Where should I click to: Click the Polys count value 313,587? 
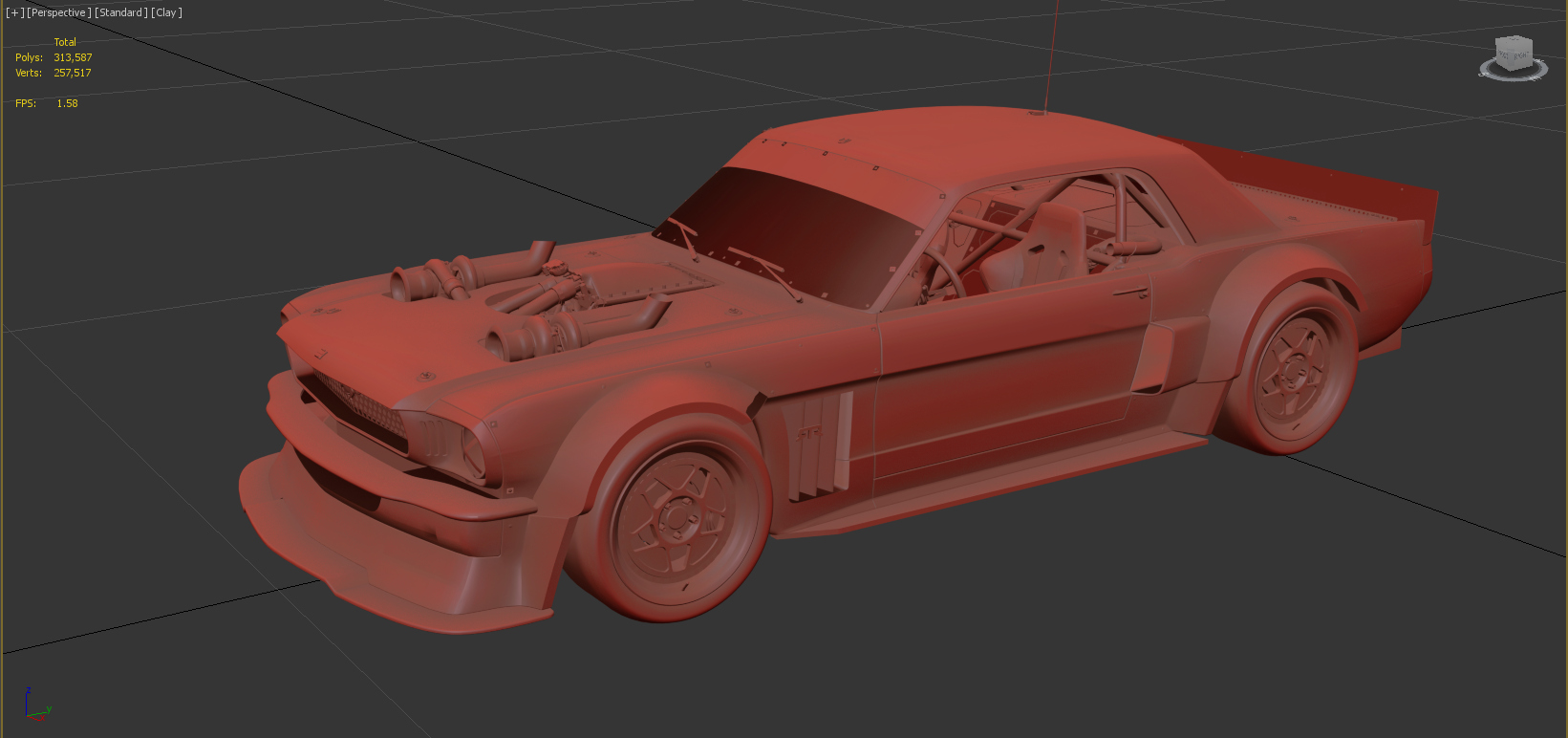73,57
